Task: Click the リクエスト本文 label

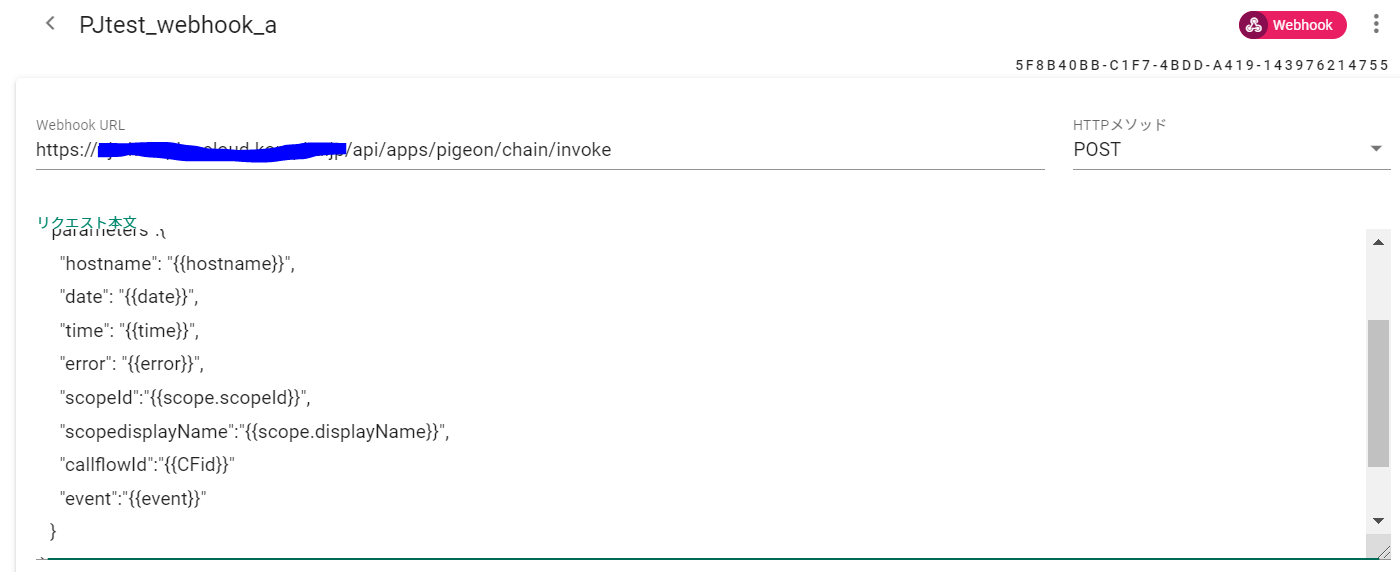Action: (86, 222)
